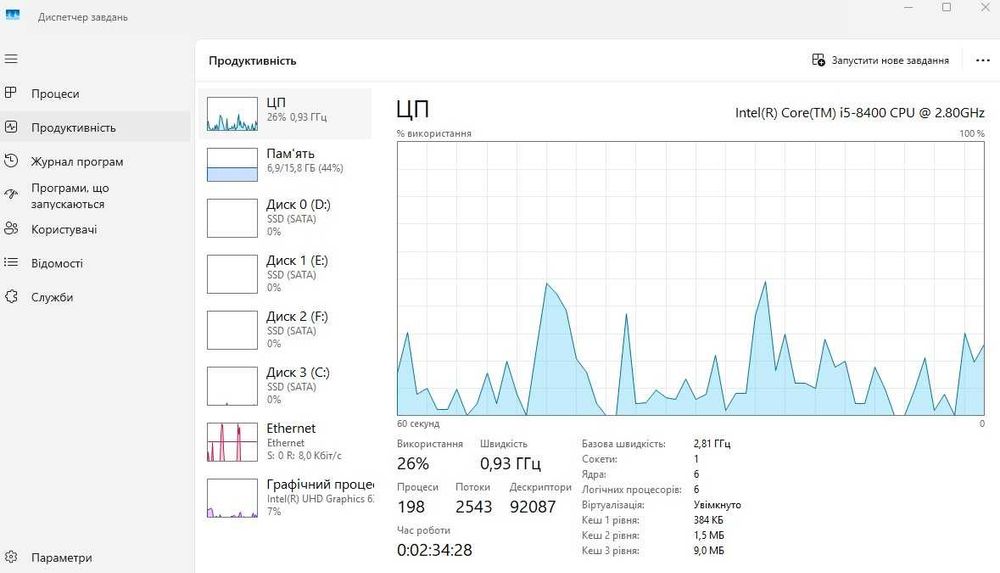
Task: Select Продуктивність in the sidebar
Action: pos(96,127)
